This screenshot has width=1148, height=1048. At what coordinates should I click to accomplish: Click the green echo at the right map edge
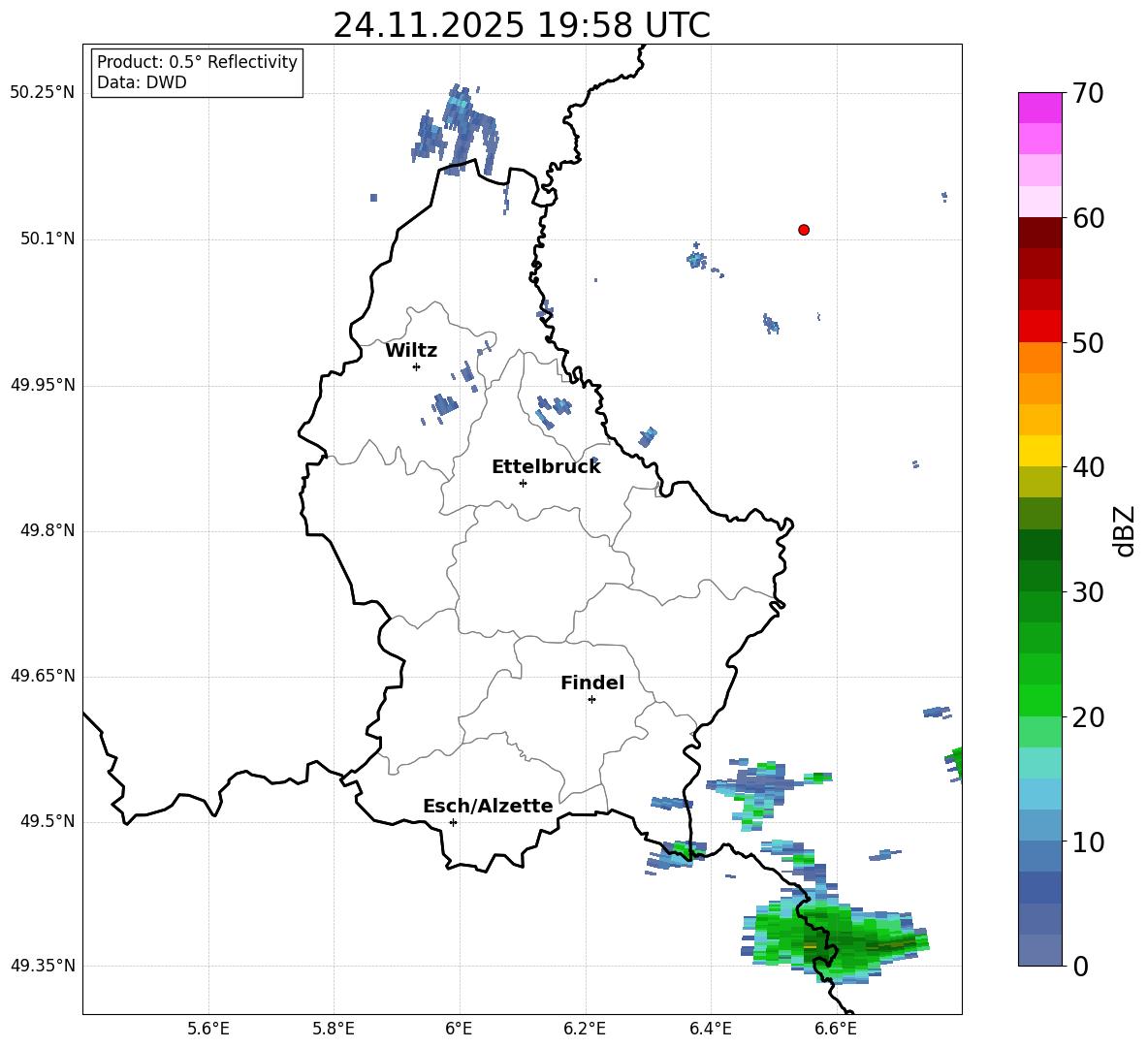tap(954, 764)
